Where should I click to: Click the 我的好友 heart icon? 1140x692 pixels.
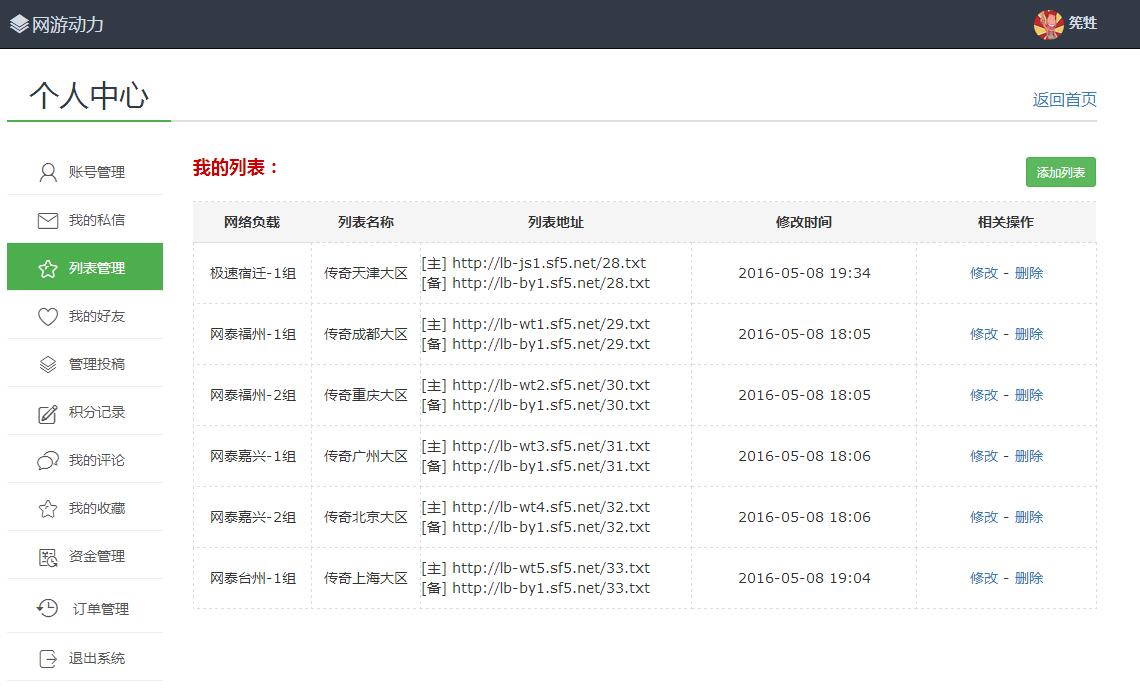coord(48,316)
